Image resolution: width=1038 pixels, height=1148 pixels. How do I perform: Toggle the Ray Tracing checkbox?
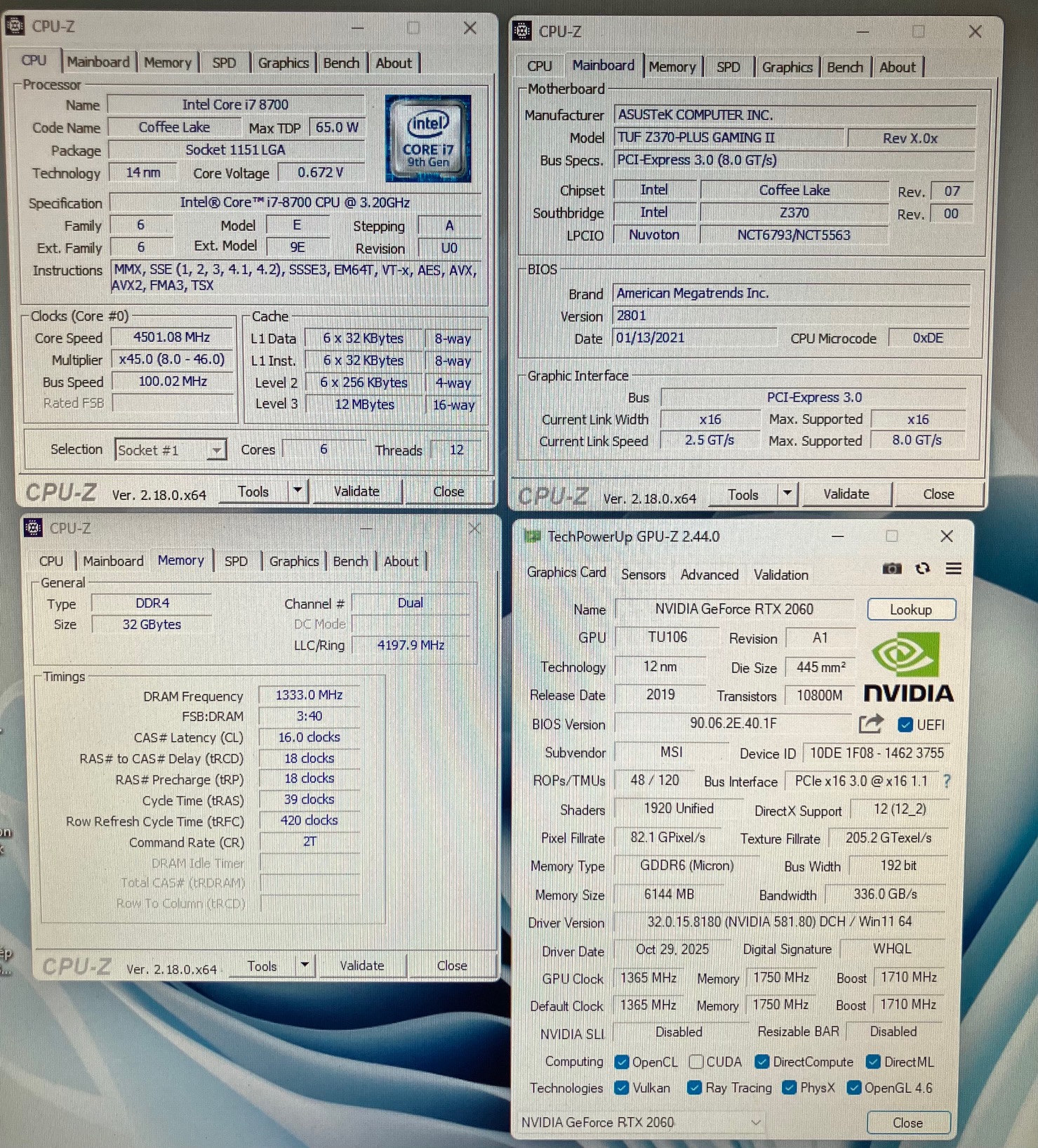click(x=695, y=1088)
